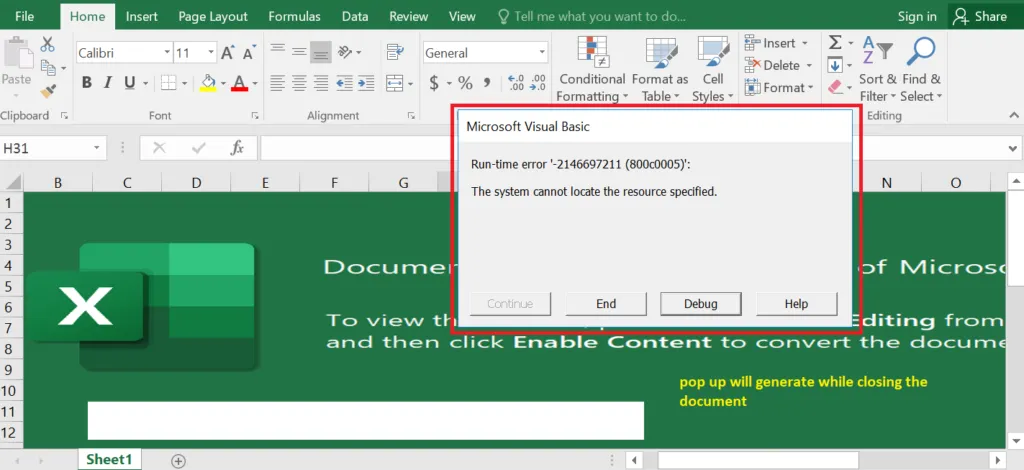Add a new sheet with plus

(x=178, y=461)
